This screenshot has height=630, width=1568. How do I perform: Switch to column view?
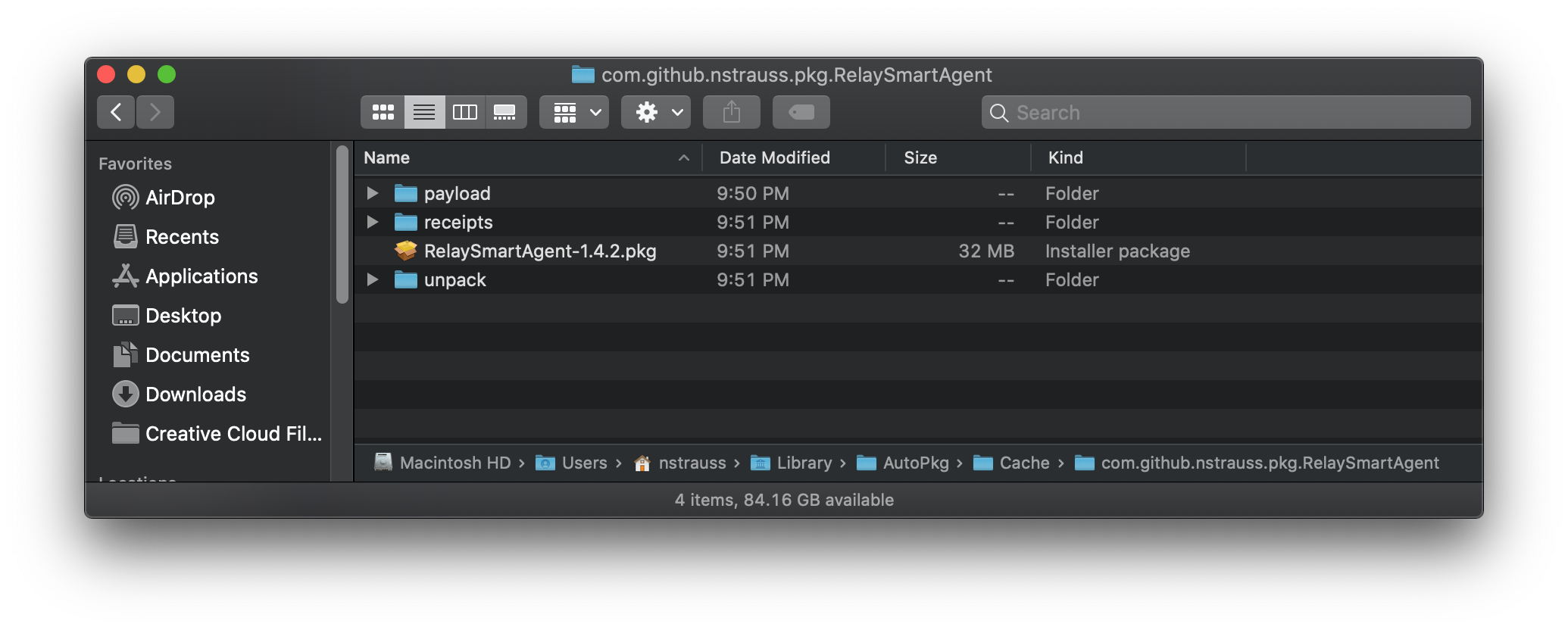(x=464, y=113)
